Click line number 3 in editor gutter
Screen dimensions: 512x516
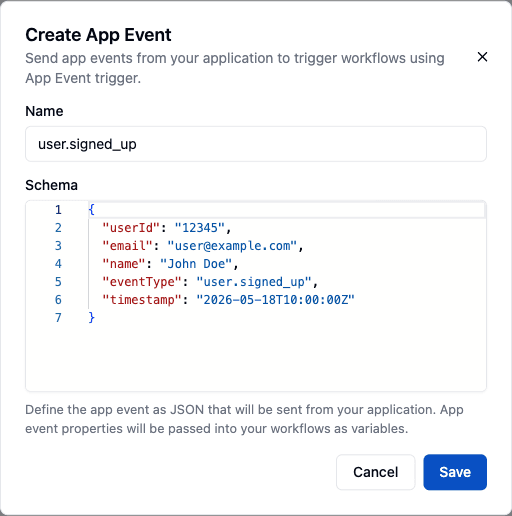58,246
